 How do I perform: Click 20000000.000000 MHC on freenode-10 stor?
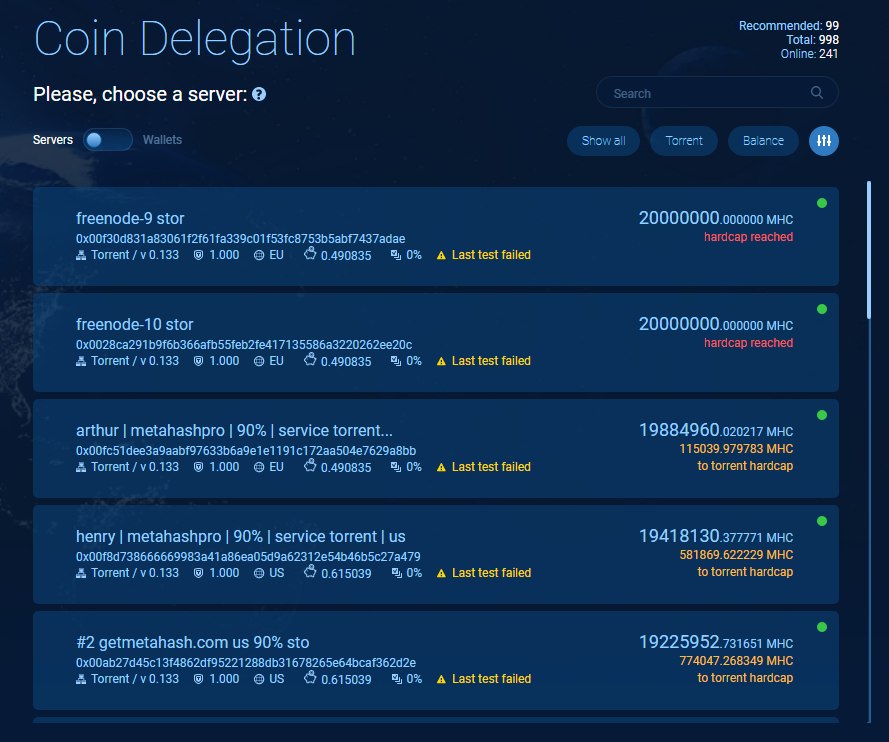pyautogui.click(x=716, y=324)
